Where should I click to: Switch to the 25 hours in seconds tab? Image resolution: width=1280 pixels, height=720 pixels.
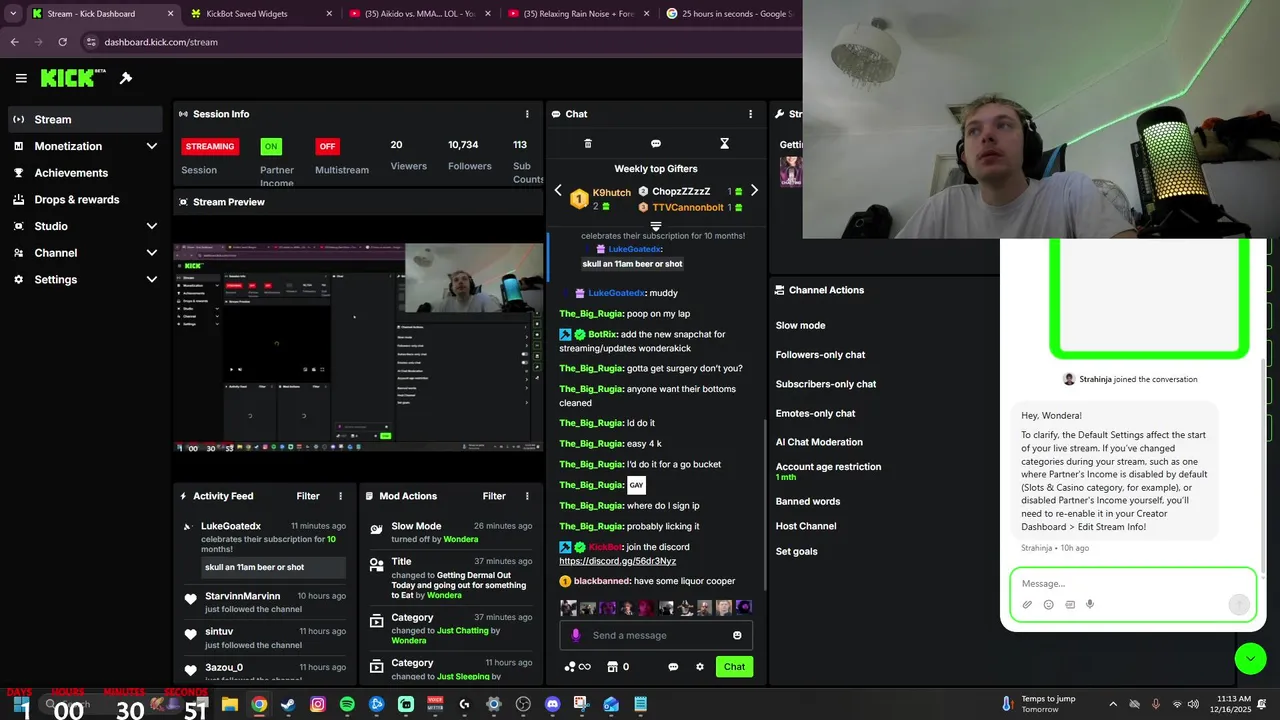coord(730,14)
